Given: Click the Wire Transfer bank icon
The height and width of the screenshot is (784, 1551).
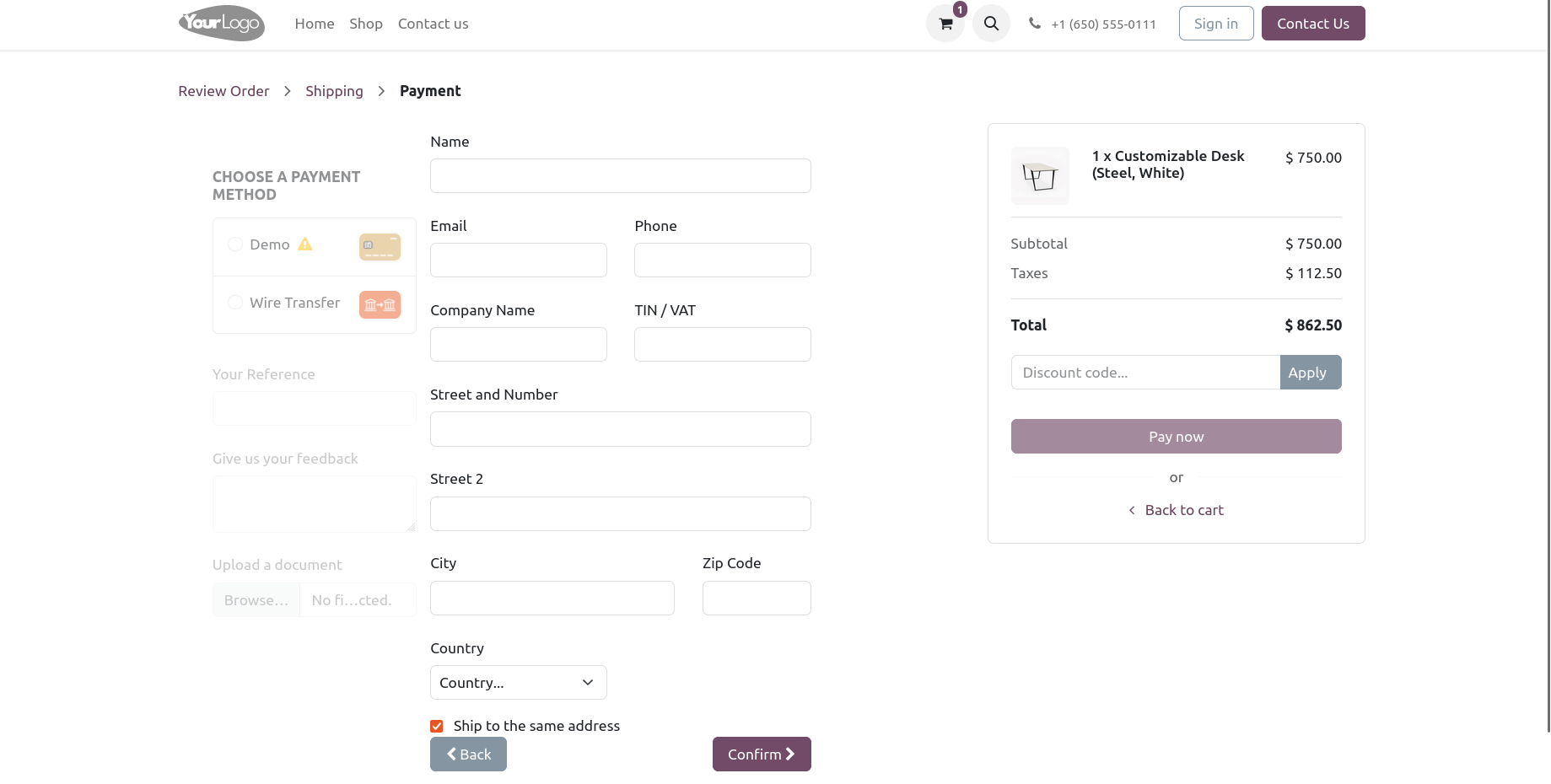Looking at the screenshot, I should 380,304.
